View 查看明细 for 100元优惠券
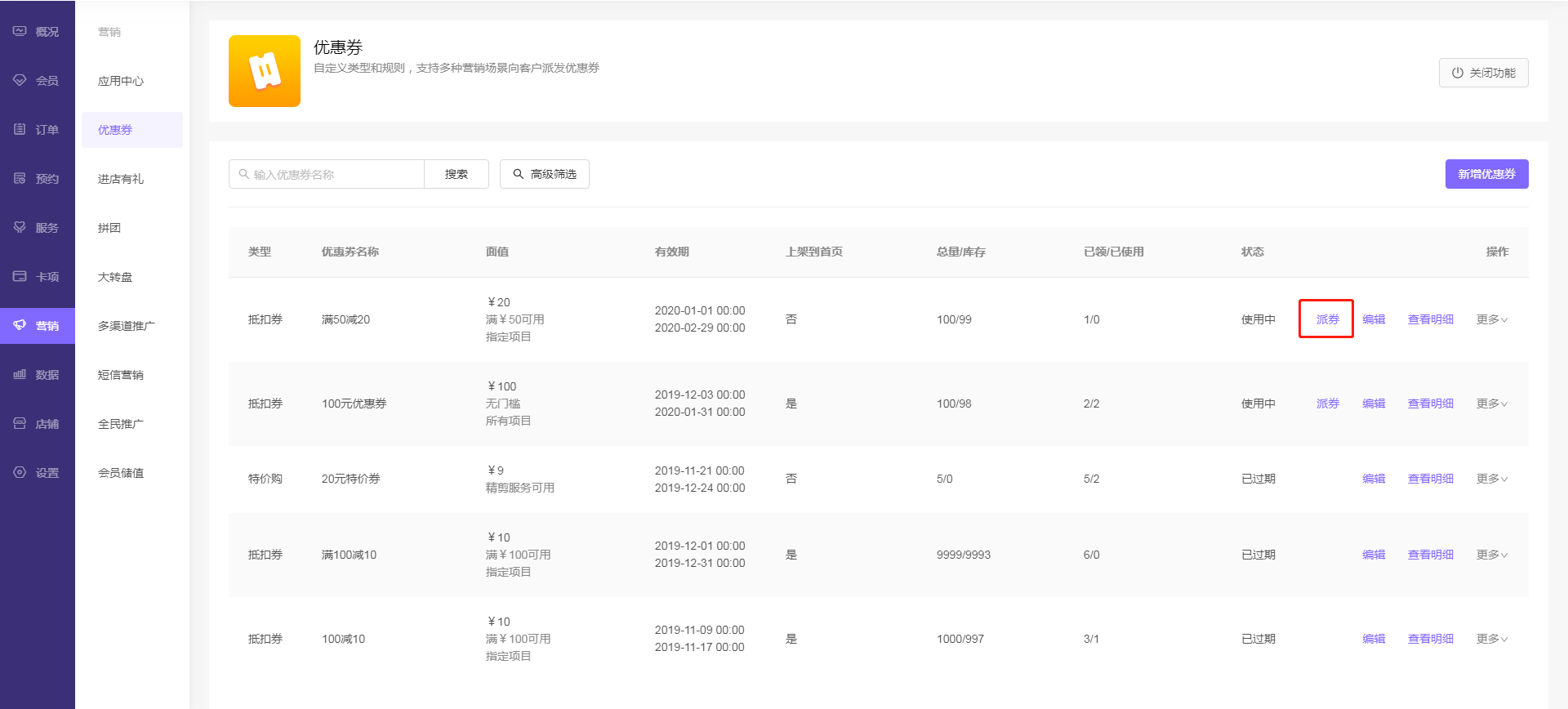The height and width of the screenshot is (709, 1568). coord(1430,404)
